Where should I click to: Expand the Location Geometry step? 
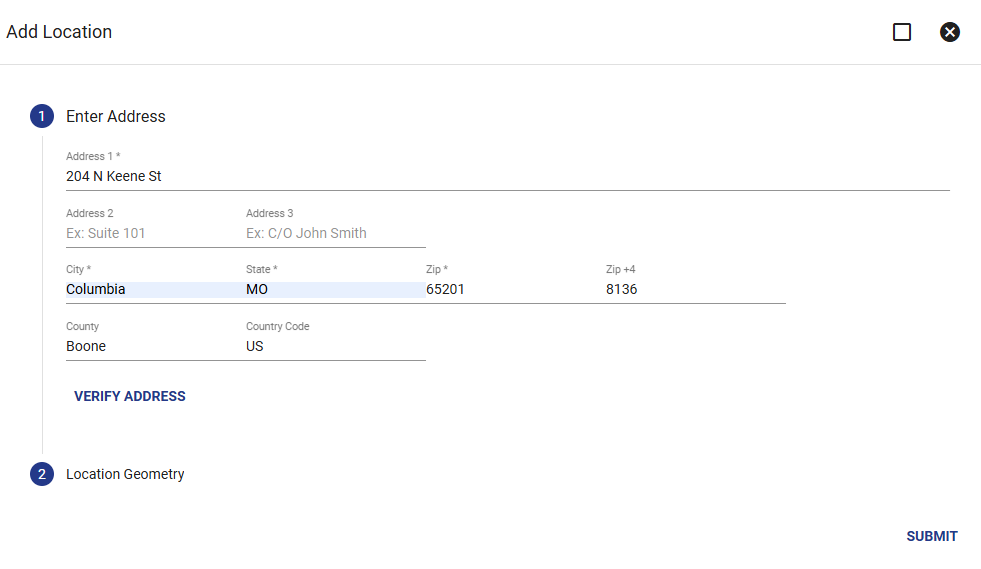pyautogui.click(x=125, y=474)
